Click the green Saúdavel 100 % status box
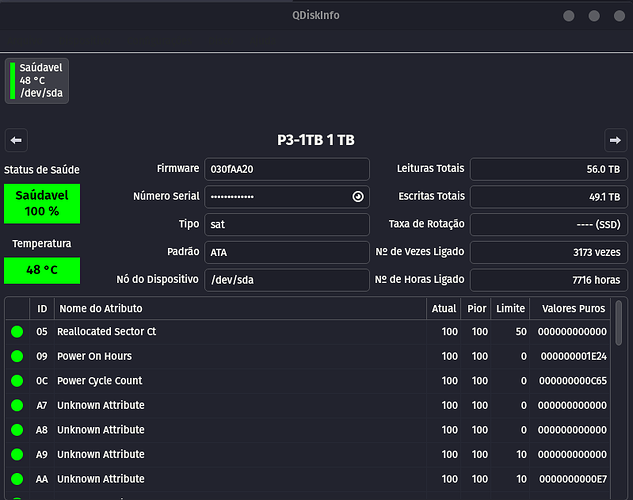This screenshot has height=500, width=633. click(42, 203)
